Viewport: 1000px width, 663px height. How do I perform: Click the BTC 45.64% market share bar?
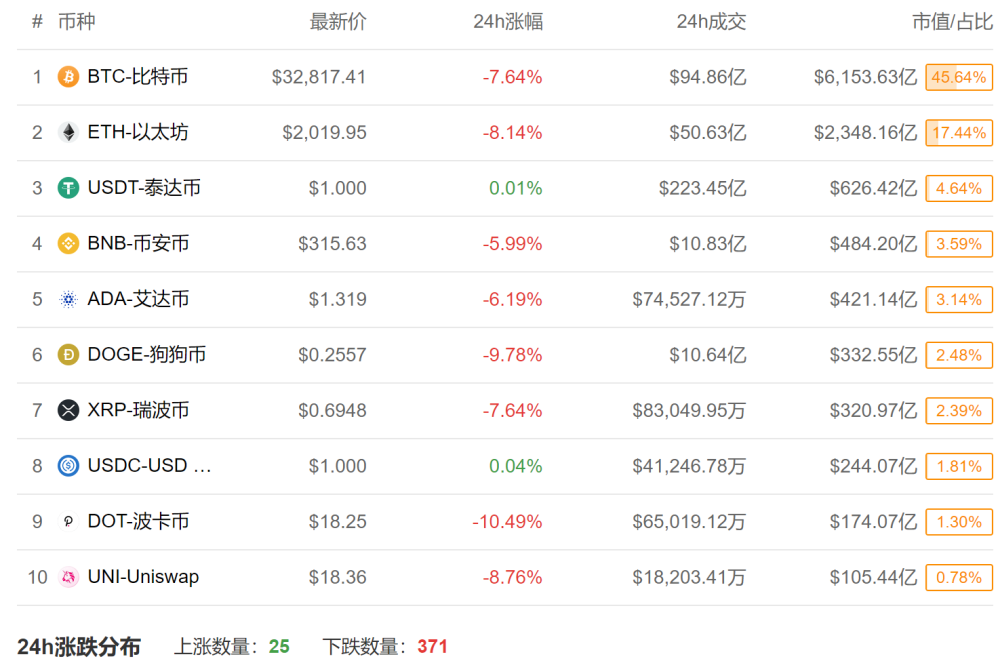[959, 77]
